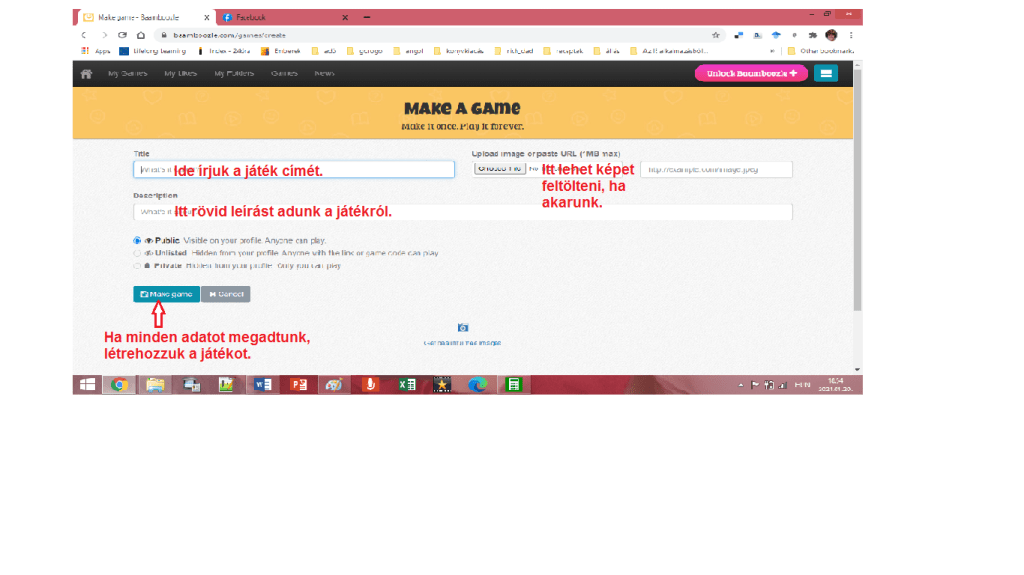The width and height of the screenshot is (1024, 575).
Task: Switch to the Facebook browser tab
Action: (x=280, y=17)
